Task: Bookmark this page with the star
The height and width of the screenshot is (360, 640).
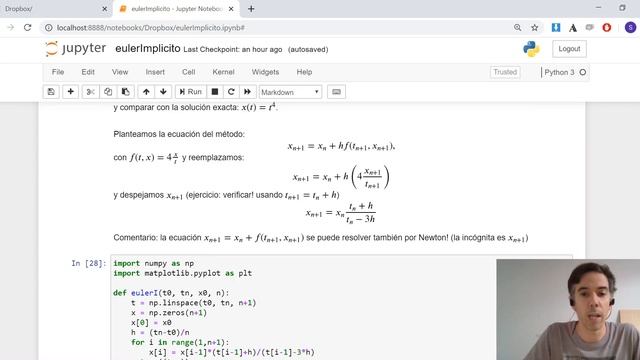Action: pos(535,27)
